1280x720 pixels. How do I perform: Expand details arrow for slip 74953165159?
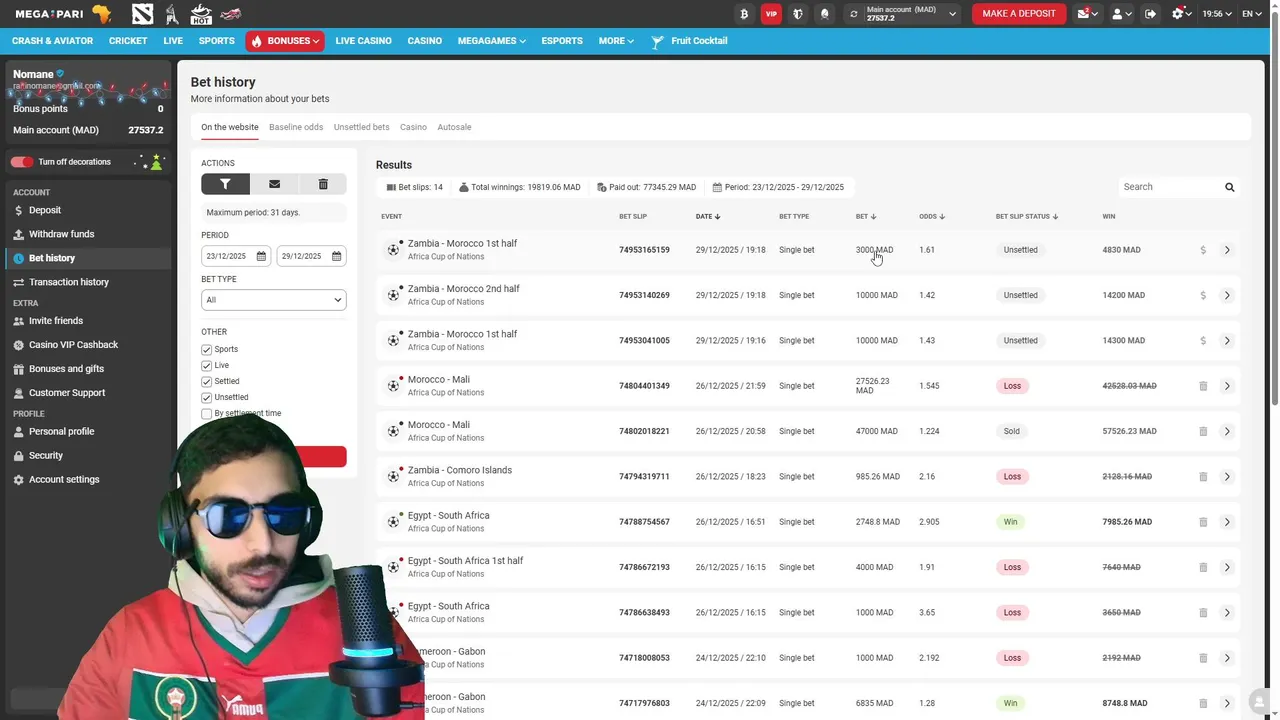click(x=1227, y=250)
